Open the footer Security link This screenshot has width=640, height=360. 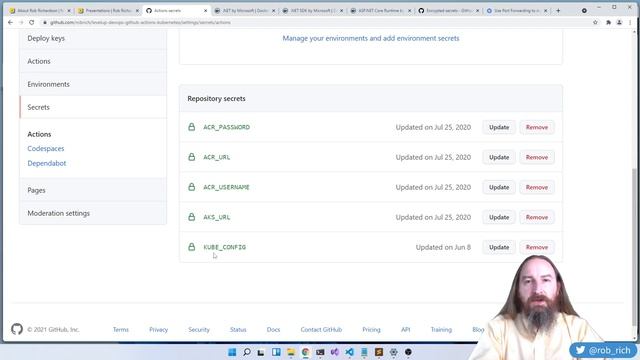click(199, 329)
